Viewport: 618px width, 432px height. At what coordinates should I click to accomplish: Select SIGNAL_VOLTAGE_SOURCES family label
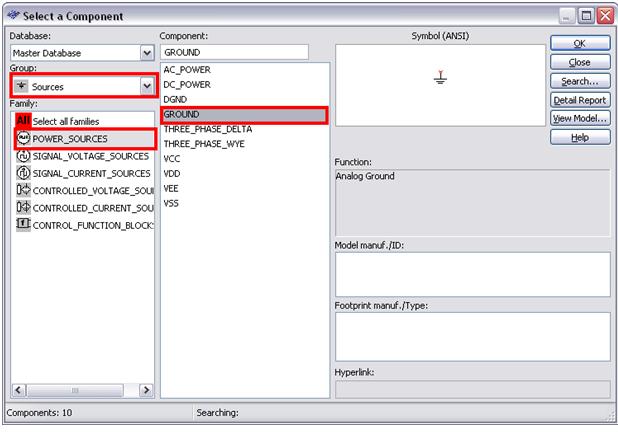tap(91, 156)
